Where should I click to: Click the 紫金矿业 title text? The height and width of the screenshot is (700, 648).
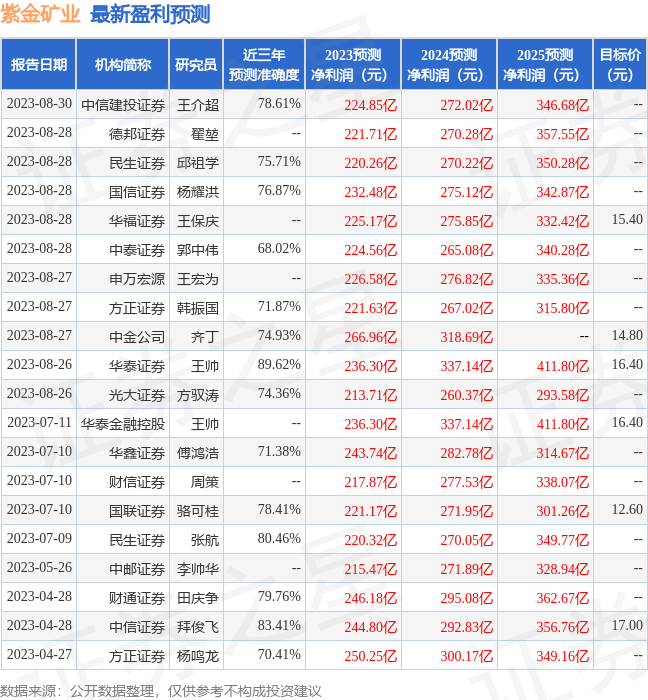point(40,14)
